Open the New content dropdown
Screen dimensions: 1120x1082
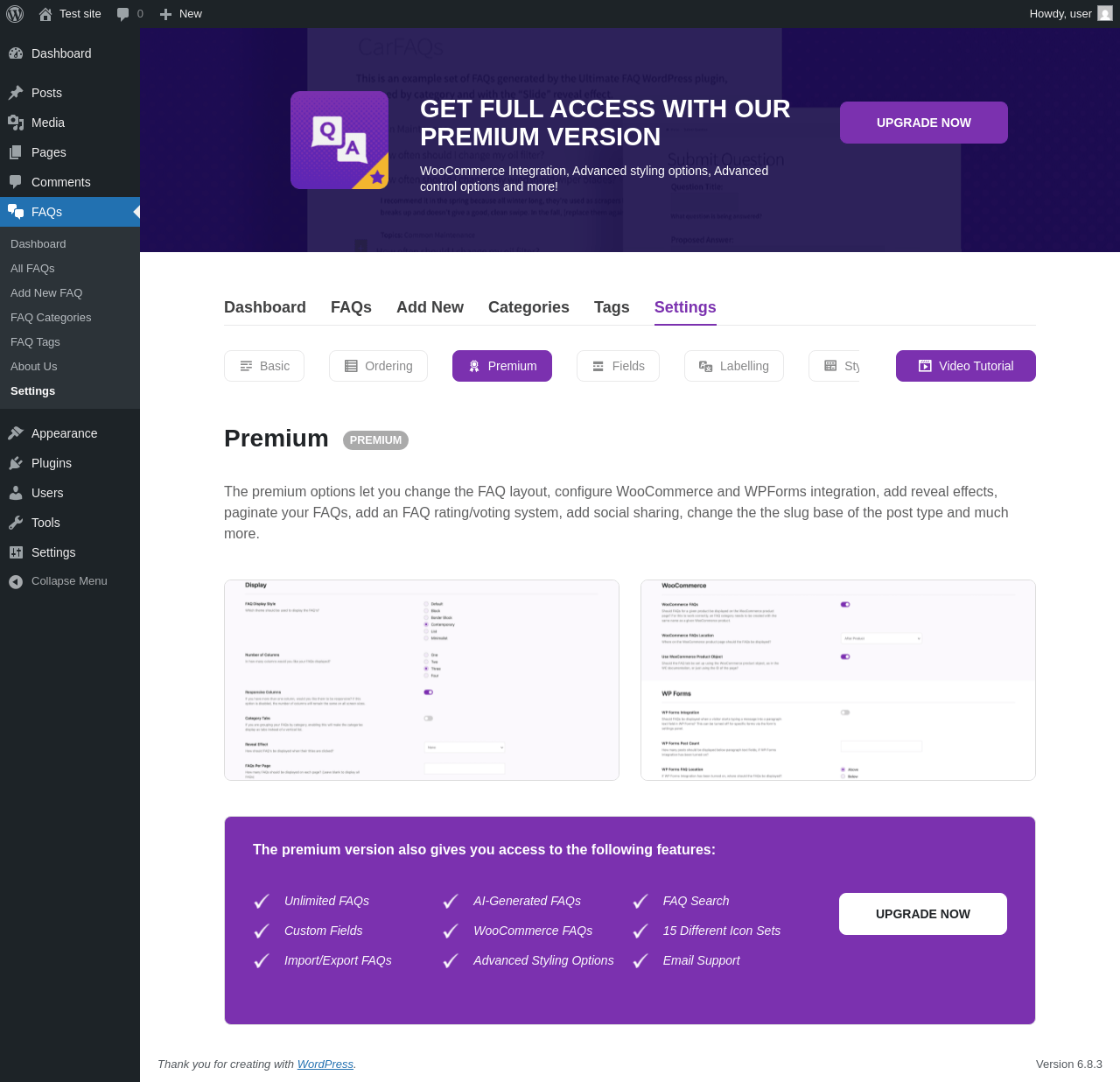pos(181,14)
